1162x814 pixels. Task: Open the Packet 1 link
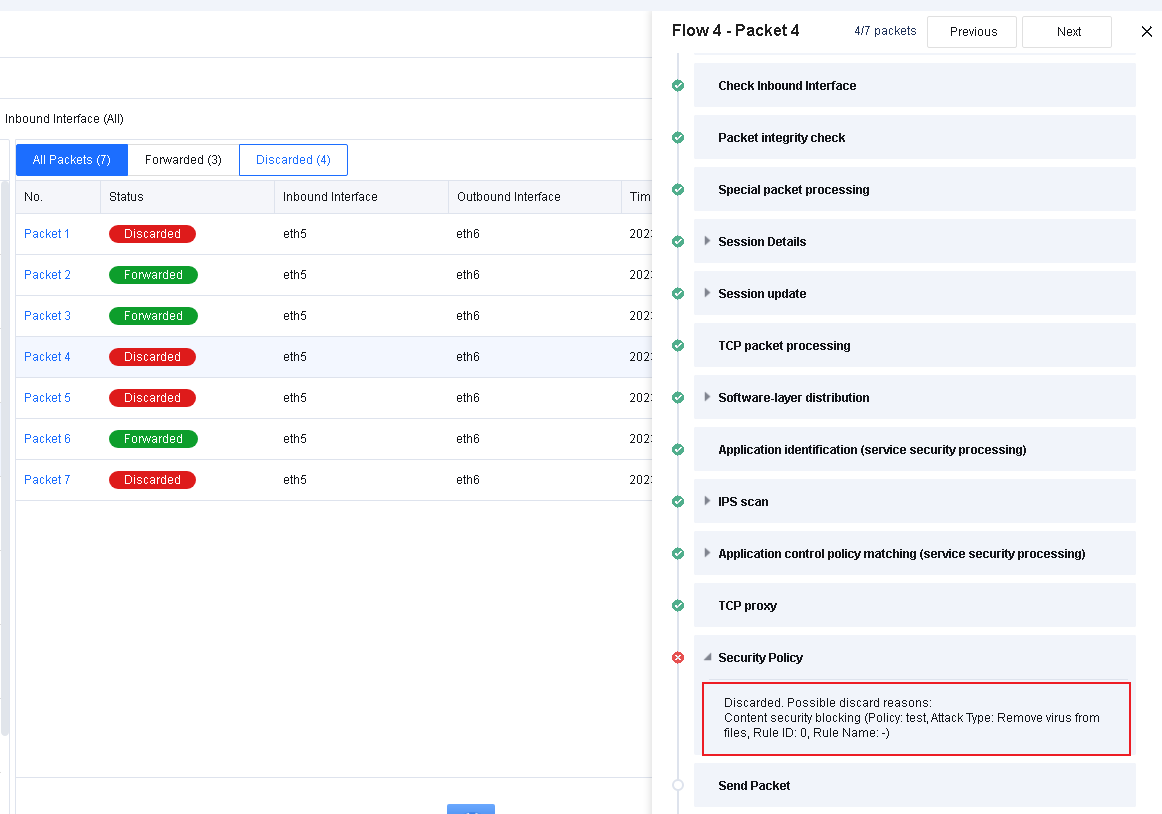coord(47,234)
